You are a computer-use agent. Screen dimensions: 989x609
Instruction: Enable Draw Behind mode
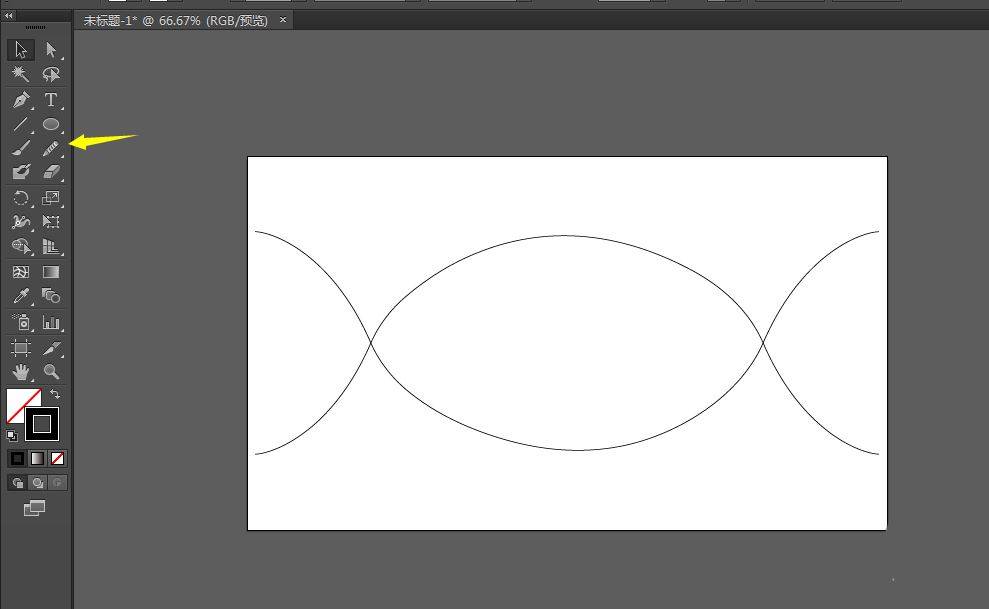point(38,483)
